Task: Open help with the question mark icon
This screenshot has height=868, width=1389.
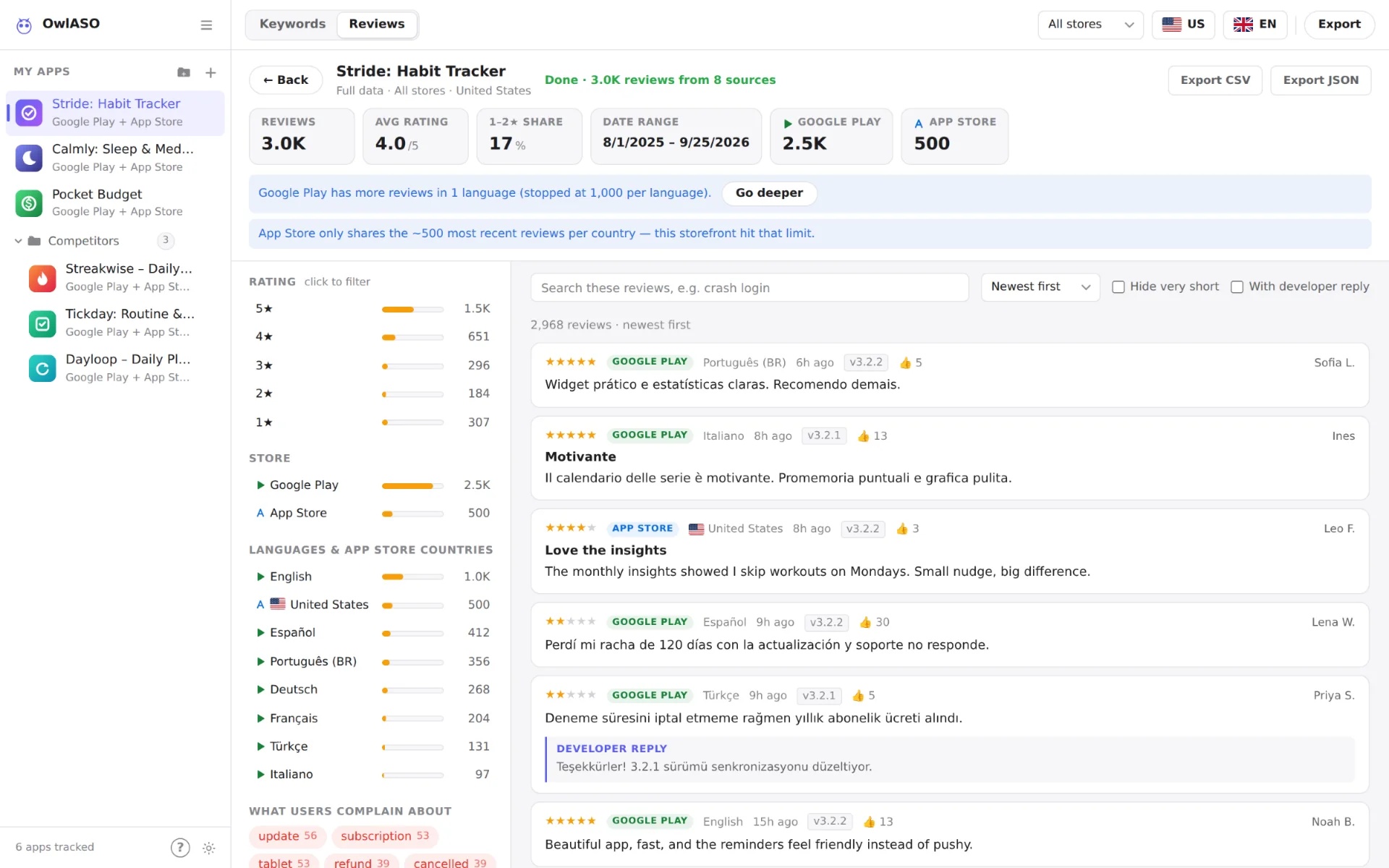Action: tap(180, 848)
